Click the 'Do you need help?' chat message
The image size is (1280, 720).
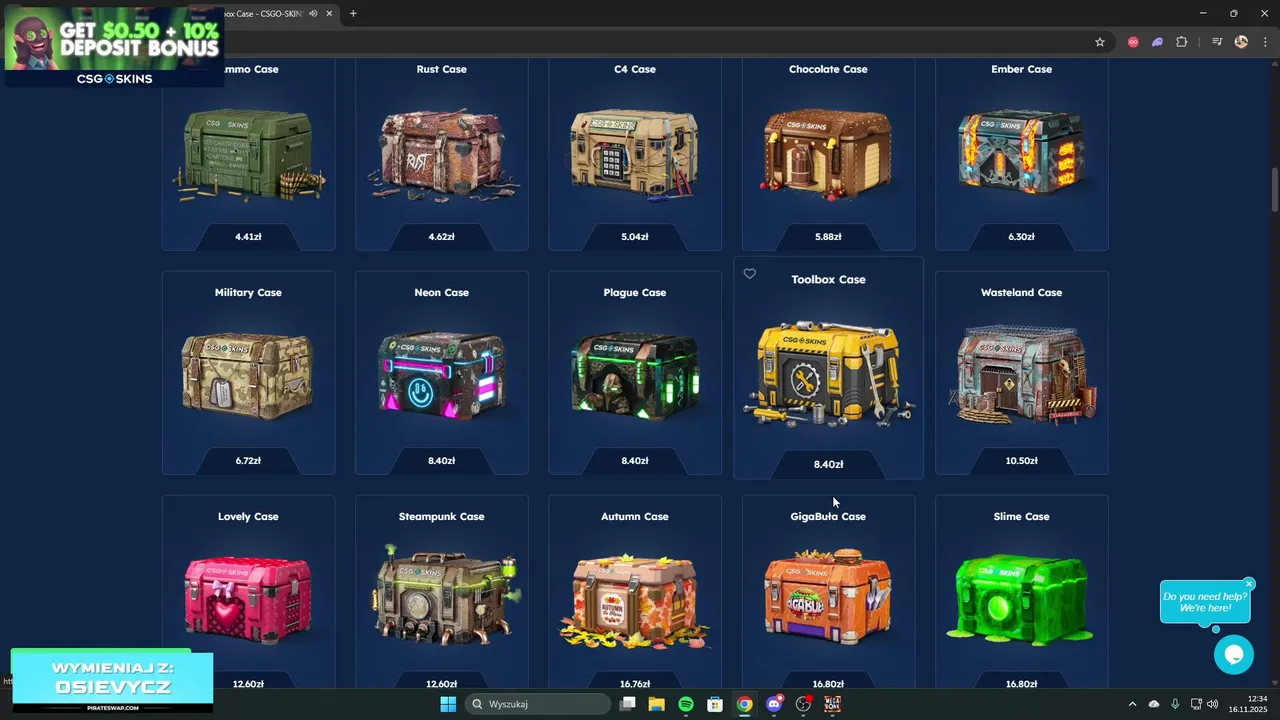coord(1204,602)
